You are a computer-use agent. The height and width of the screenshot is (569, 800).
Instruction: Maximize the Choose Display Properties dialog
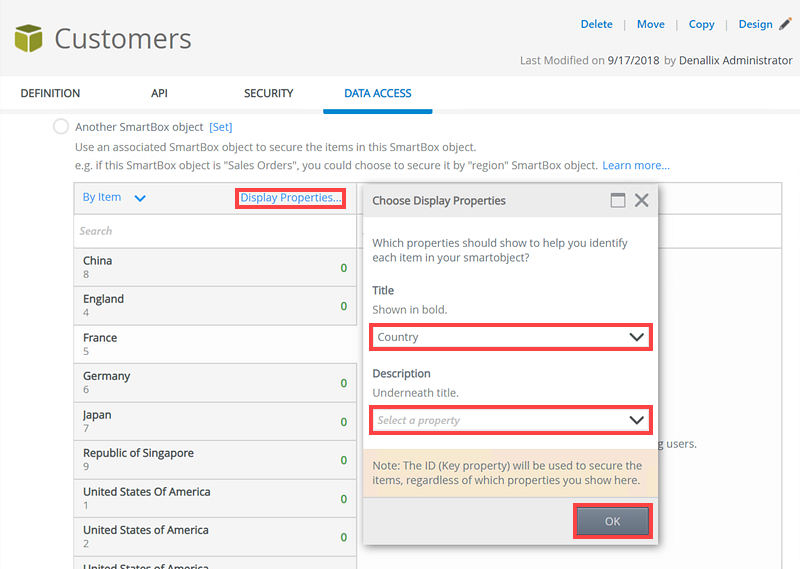pos(618,200)
